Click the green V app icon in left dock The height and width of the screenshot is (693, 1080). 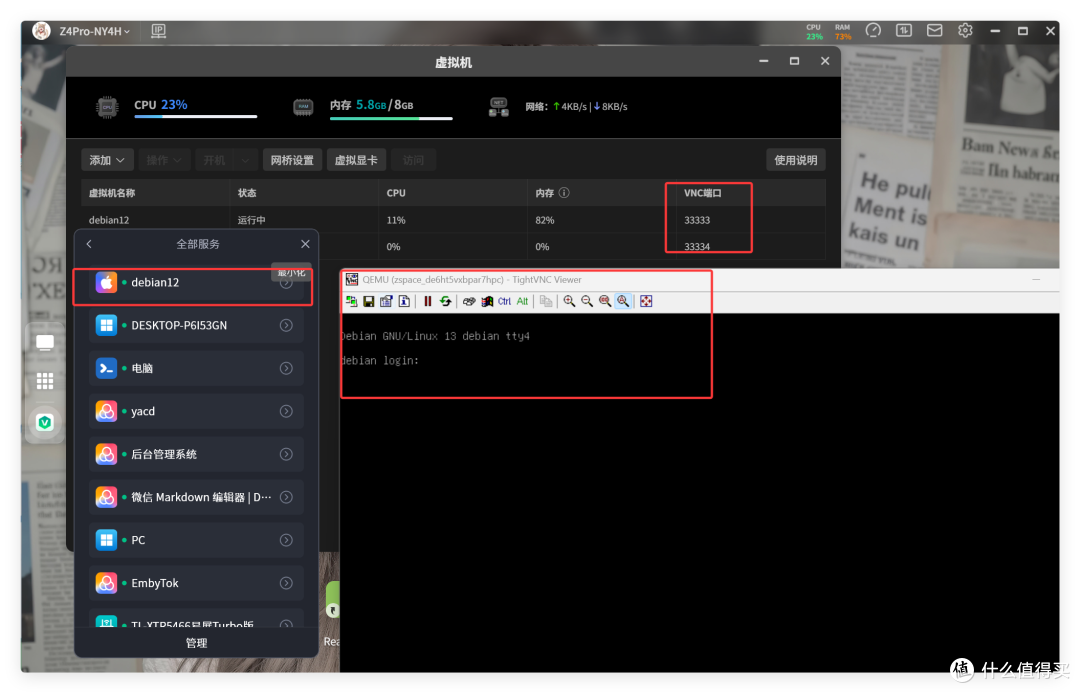45,422
